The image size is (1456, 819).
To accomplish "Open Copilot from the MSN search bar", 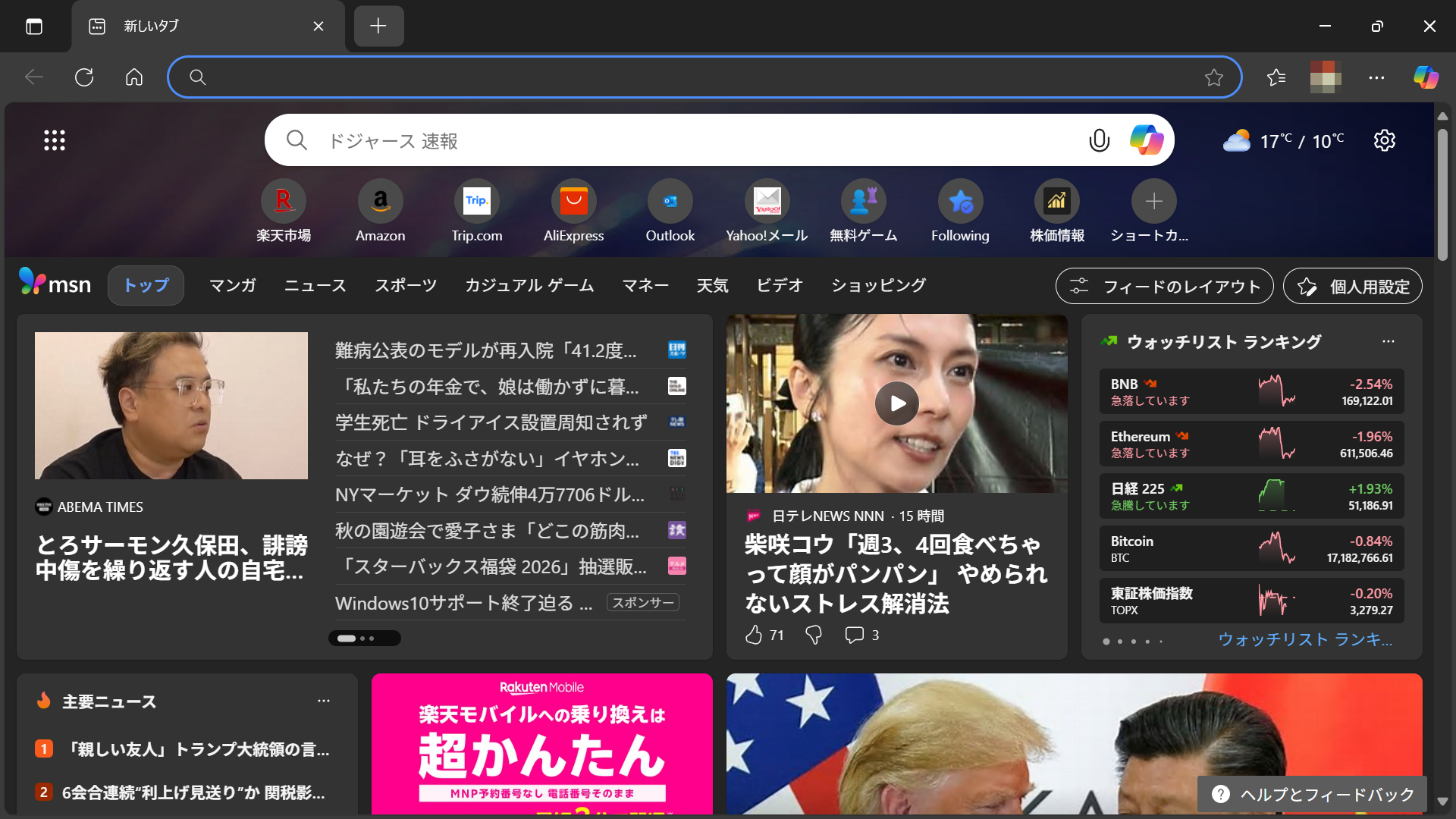I will click(x=1146, y=140).
